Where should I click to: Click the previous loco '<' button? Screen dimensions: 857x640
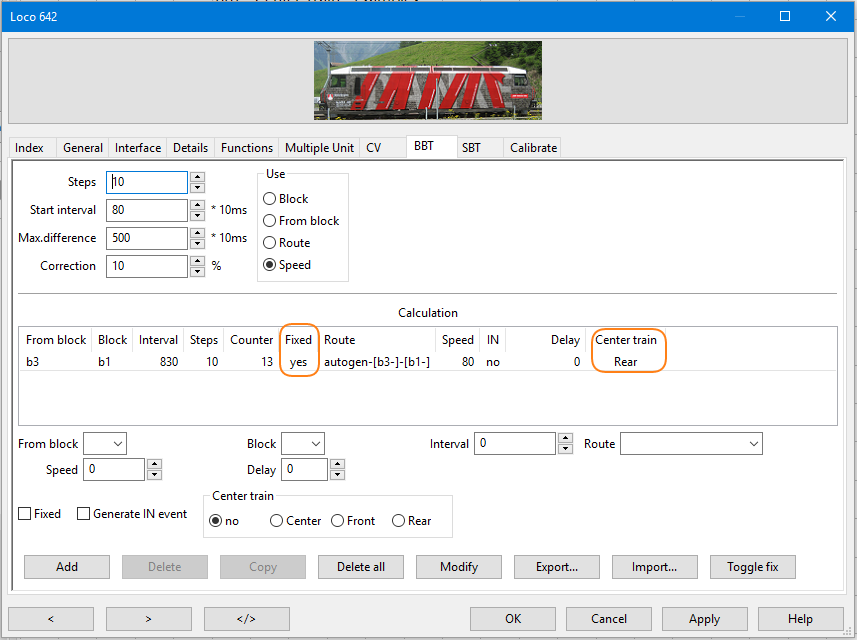50,619
